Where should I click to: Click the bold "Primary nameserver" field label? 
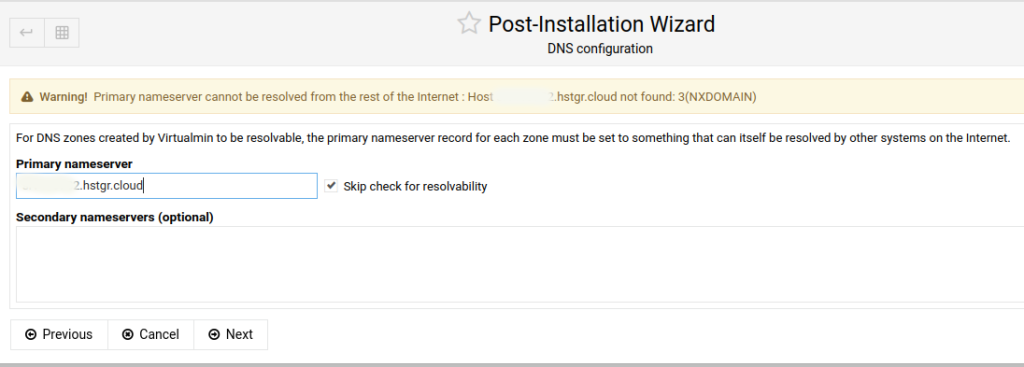pos(74,164)
